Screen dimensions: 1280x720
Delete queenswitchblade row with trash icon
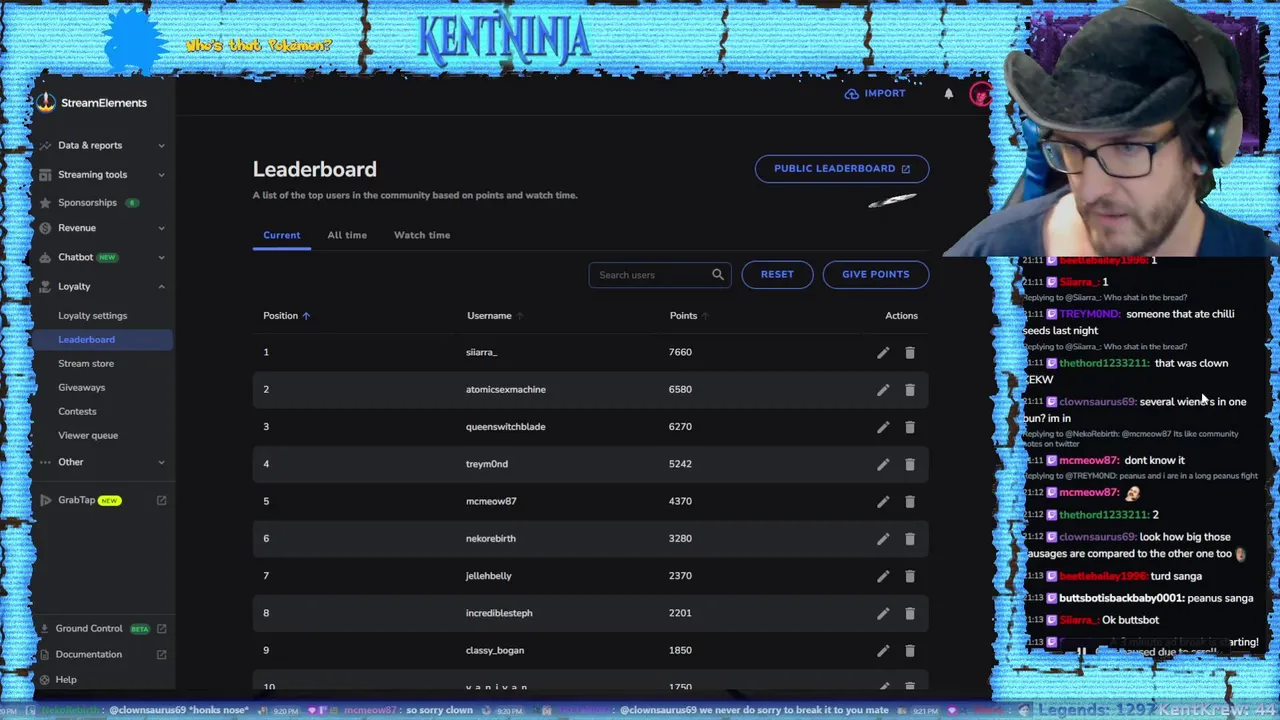(910, 427)
